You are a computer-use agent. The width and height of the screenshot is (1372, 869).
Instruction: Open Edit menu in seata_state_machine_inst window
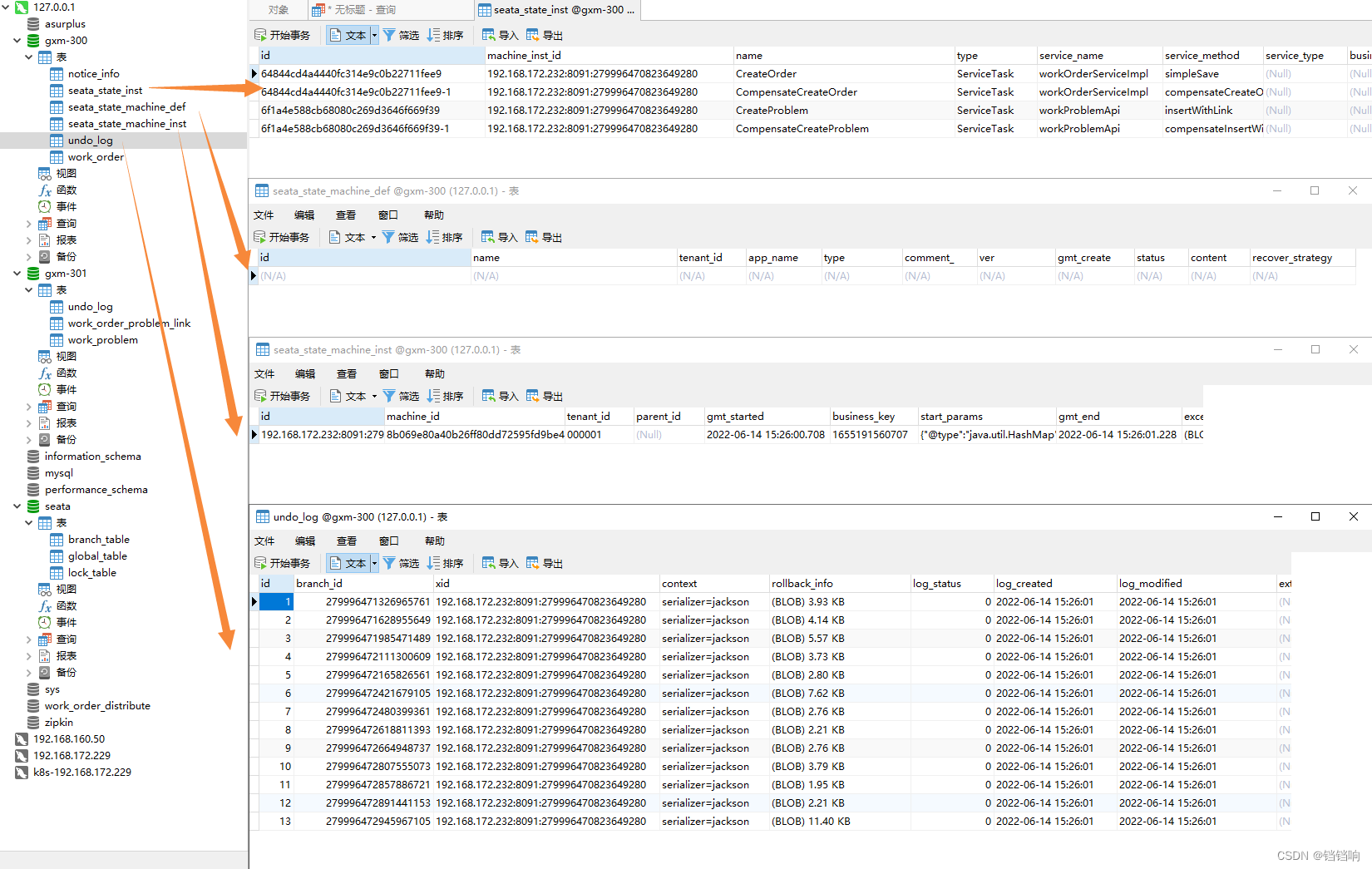(x=305, y=373)
